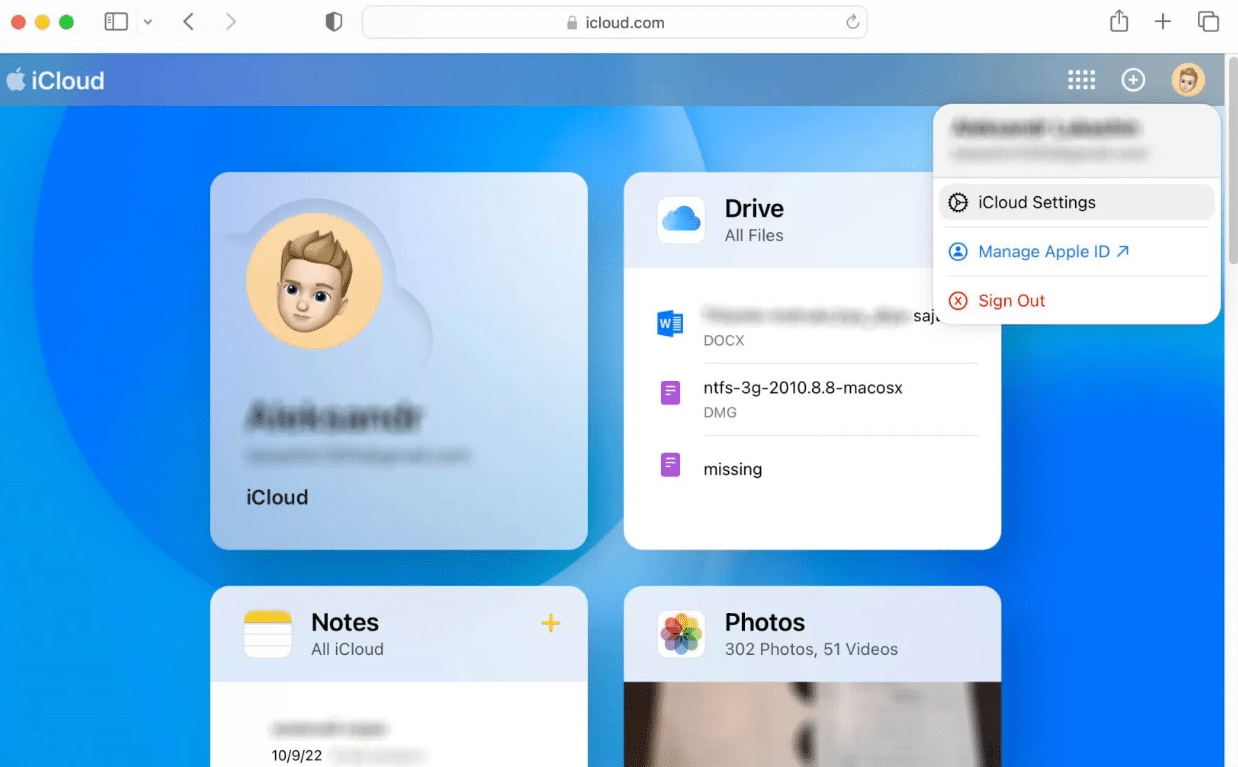The width and height of the screenshot is (1238, 767).
Task: Open Safari tab overview
Action: pyautogui.click(x=1208, y=22)
